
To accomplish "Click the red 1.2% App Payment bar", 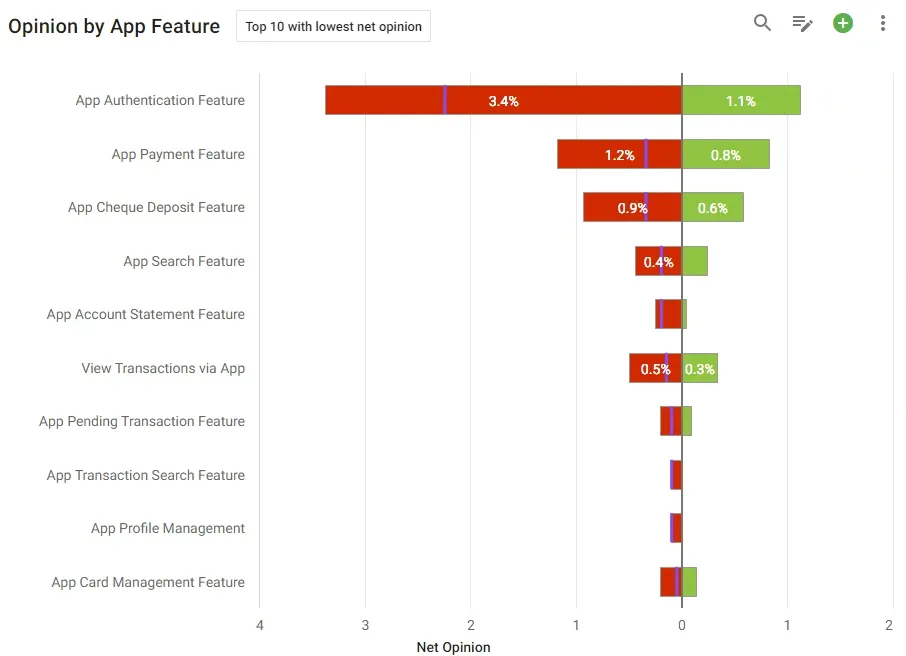I will (x=619, y=154).
